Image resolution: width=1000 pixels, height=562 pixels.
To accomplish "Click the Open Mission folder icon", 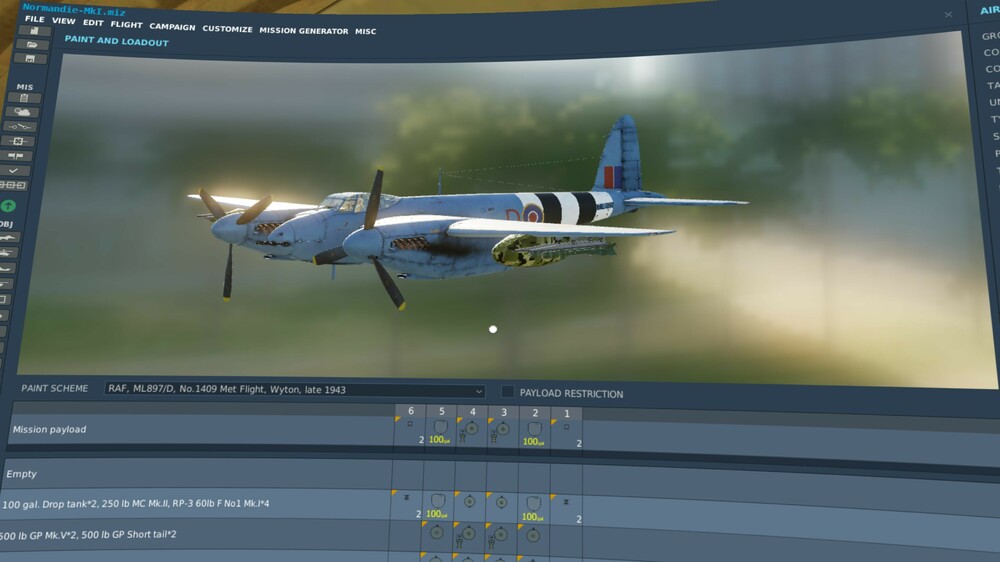I will pos(32,45).
